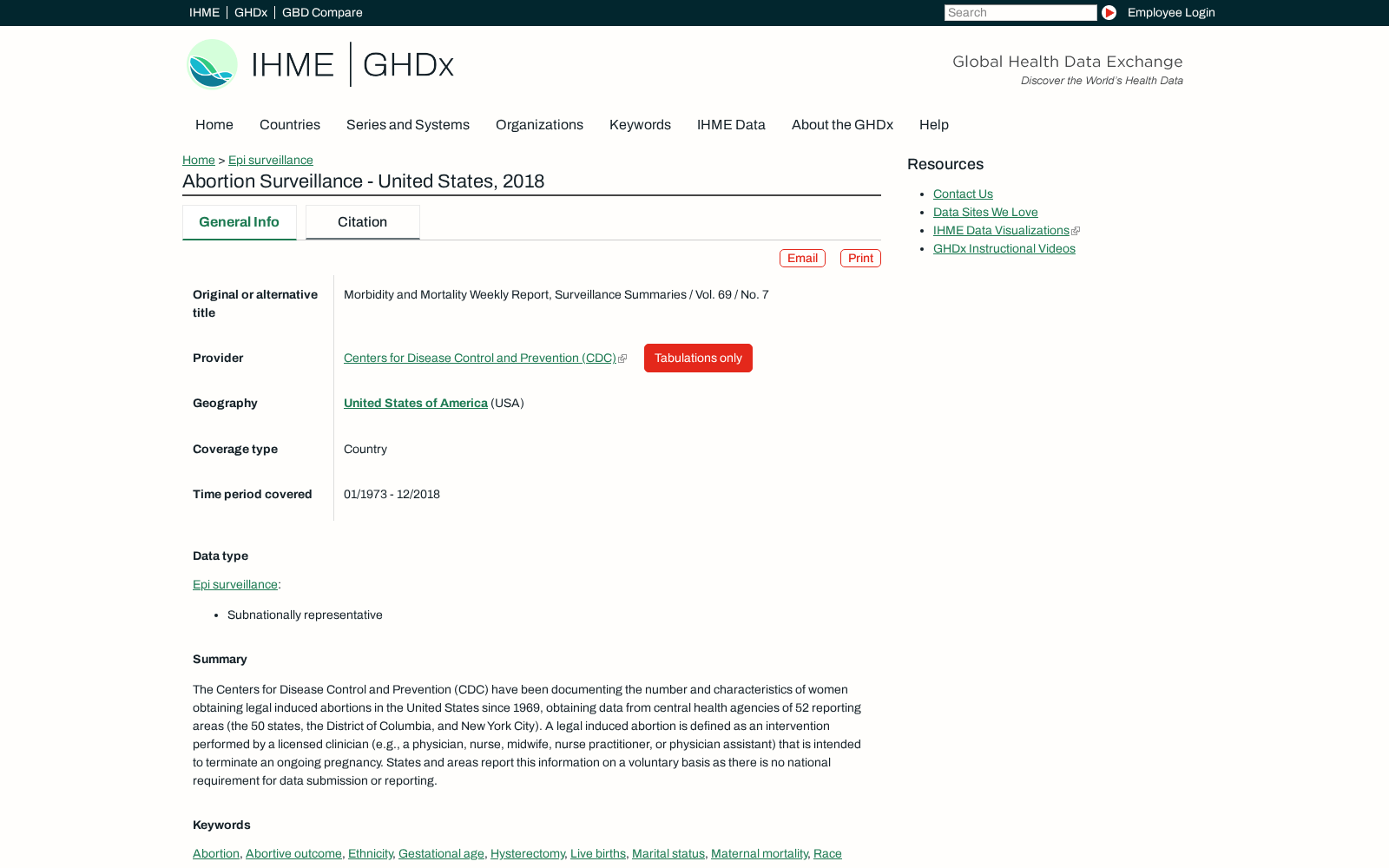The height and width of the screenshot is (868, 1389).
Task: Click the Epi surveillance breadcrumb link
Action: click(271, 161)
